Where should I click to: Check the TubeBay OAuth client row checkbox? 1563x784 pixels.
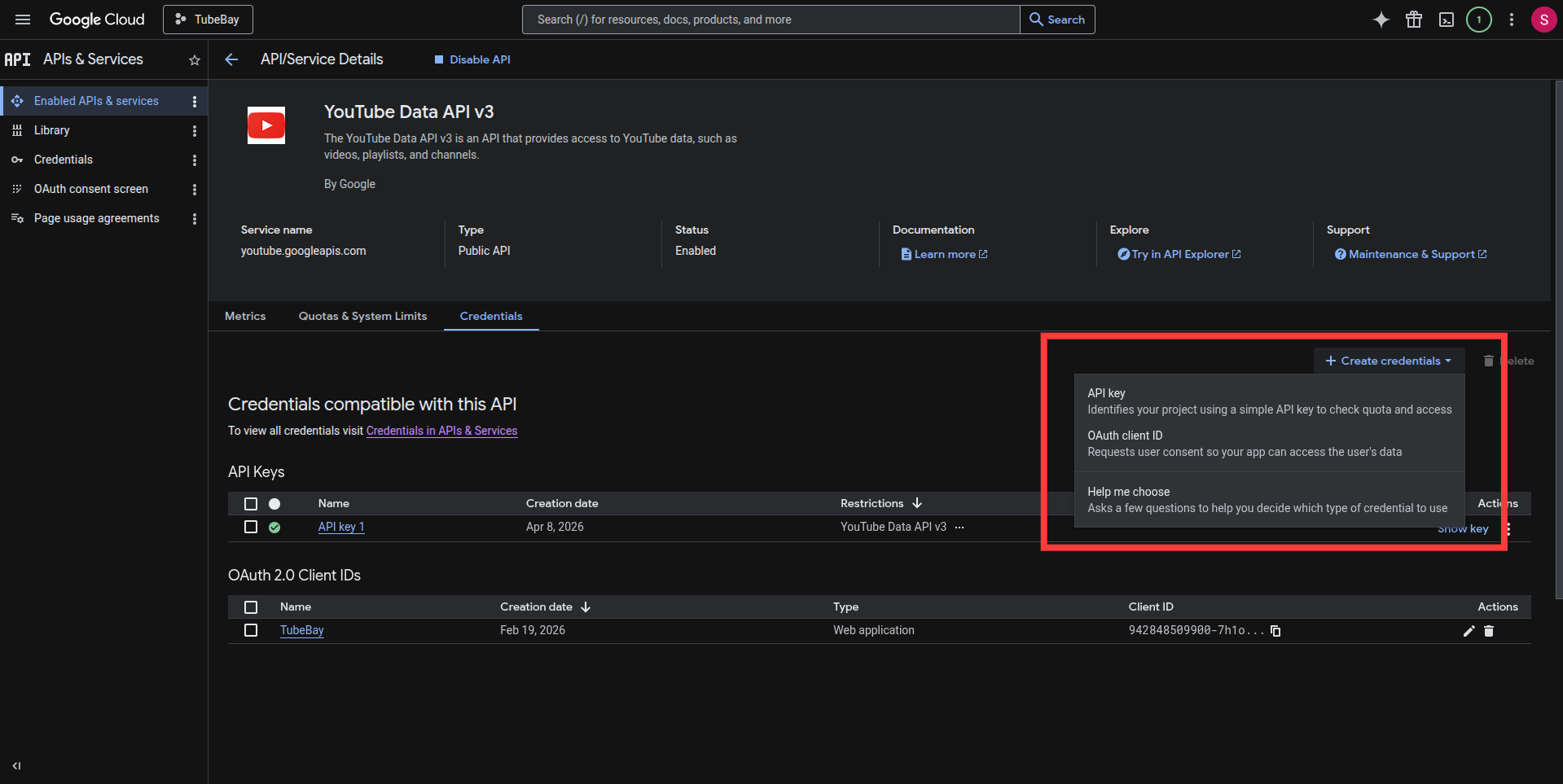[250, 629]
